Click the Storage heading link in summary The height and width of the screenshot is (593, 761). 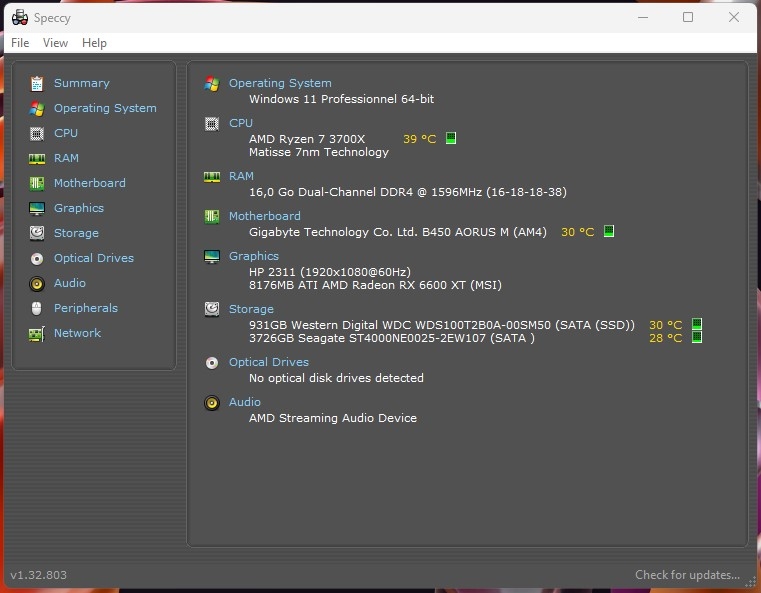tap(251, 309)
